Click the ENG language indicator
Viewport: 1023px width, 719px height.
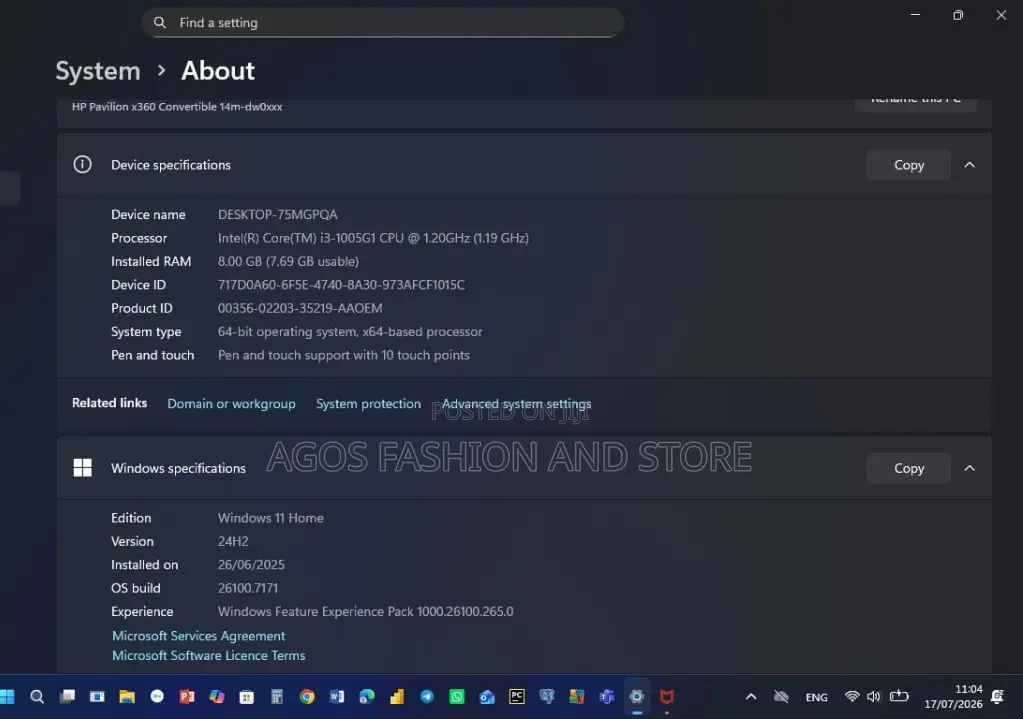[816, 697]
